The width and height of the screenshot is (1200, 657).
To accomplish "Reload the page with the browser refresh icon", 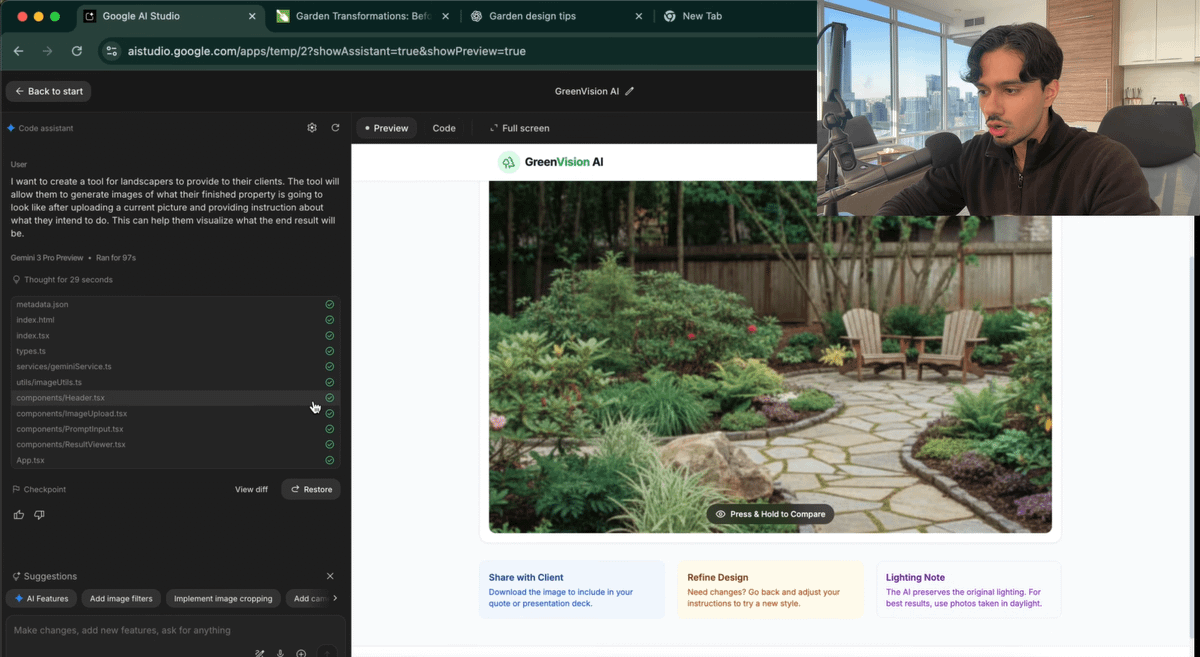I will (x=76, y=51).
